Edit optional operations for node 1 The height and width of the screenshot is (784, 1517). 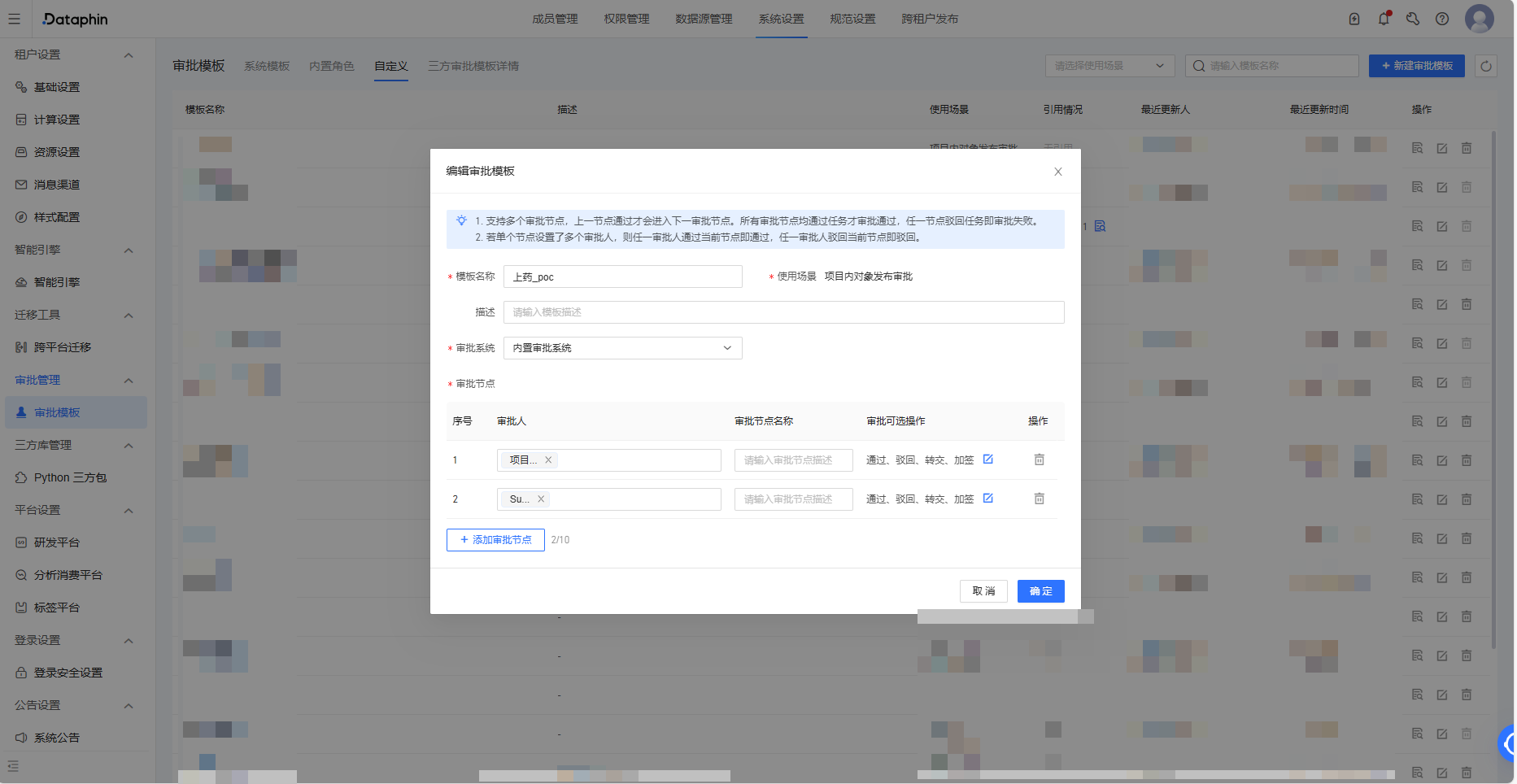[987, 460]
